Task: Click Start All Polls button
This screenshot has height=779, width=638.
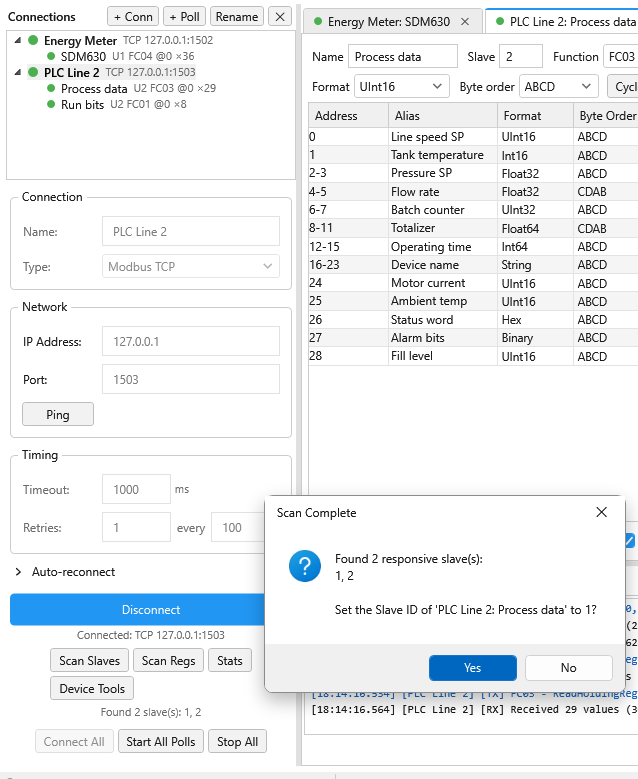Action: 160,741
